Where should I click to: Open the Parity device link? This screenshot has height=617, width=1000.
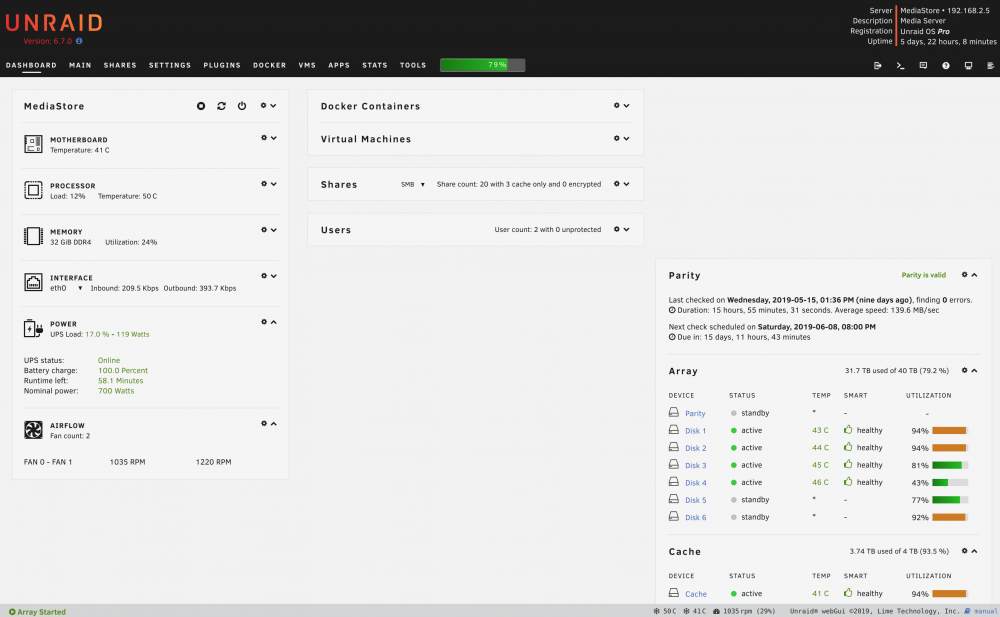[x=695, y=413]
